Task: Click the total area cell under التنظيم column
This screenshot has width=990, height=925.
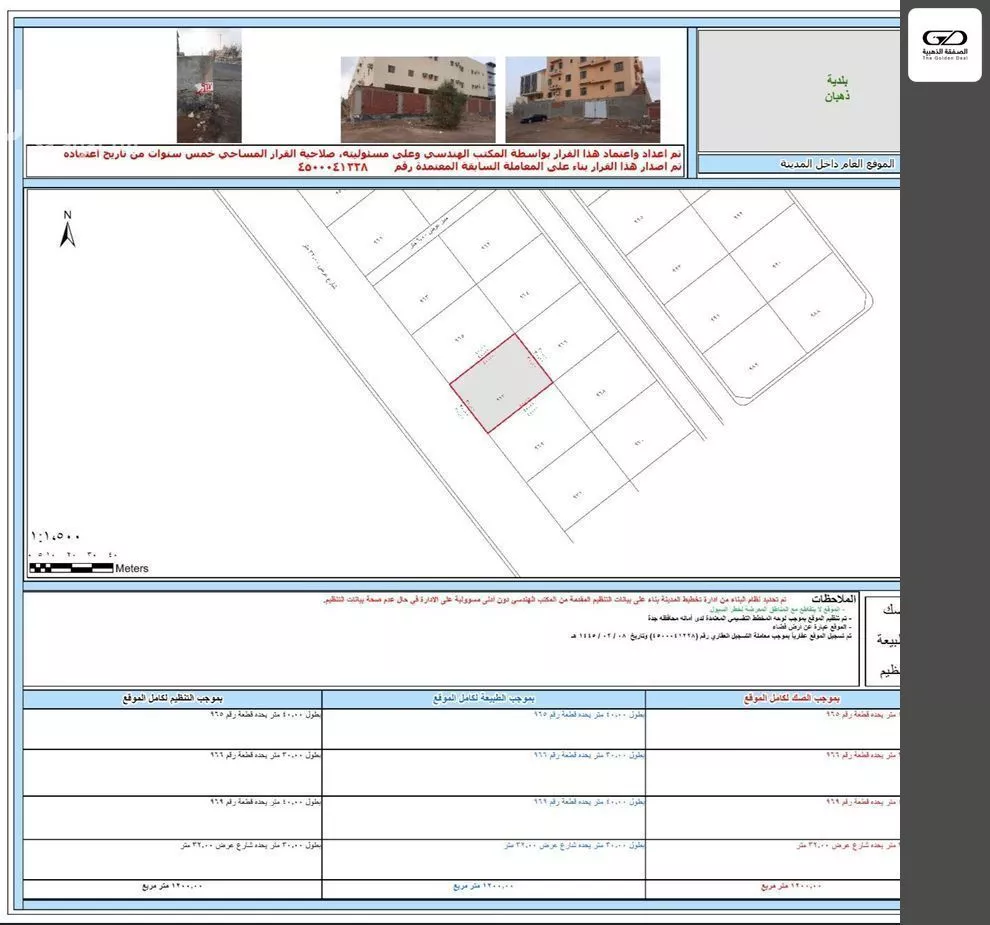Action: click(x=172, y=886)
